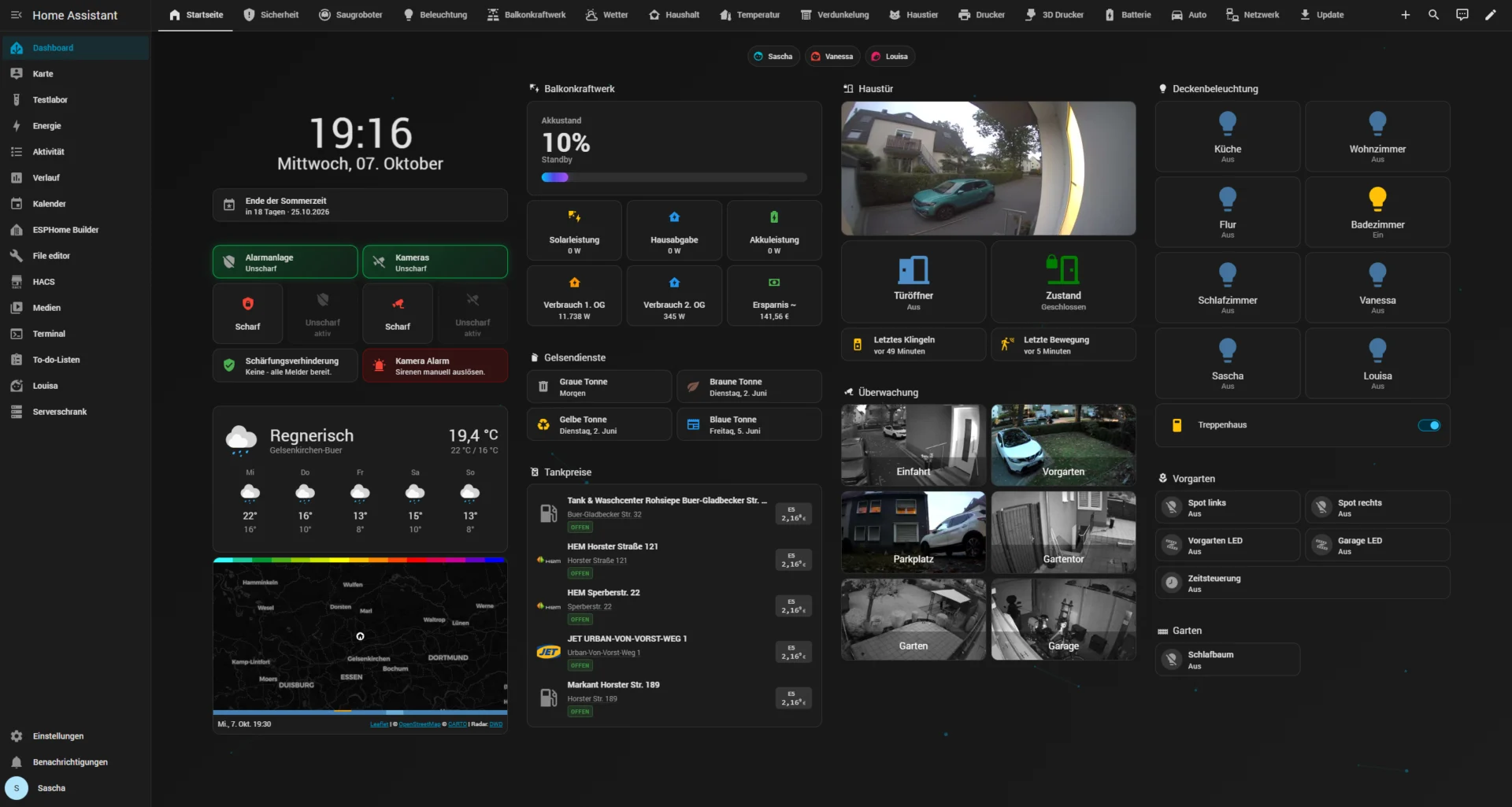Click the Vanessa person chip
Image resolution: width=1512 pixels, height=807 pixels.
click(832, 57)
